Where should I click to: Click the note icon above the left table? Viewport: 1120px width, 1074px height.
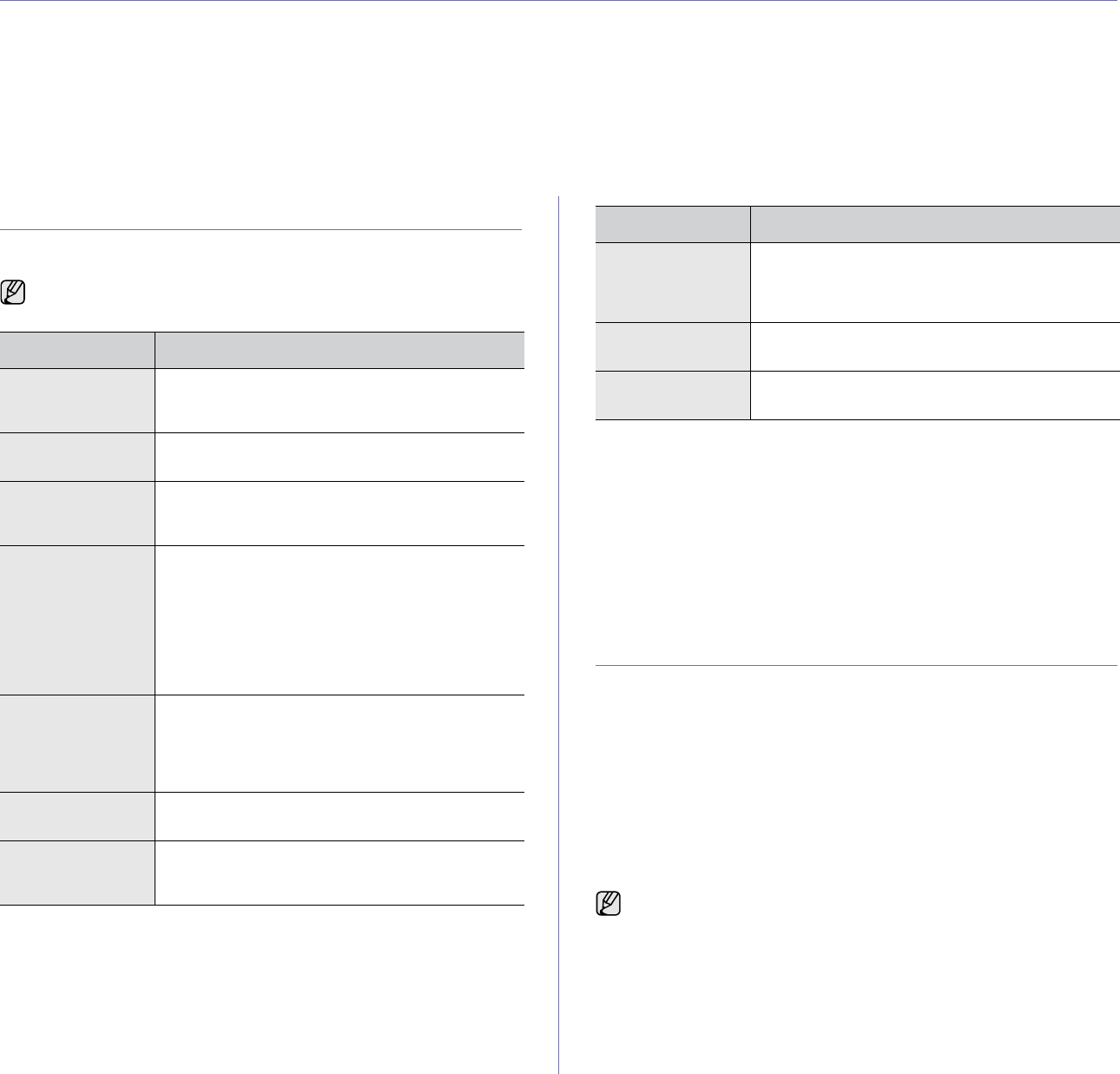point(14,294)
